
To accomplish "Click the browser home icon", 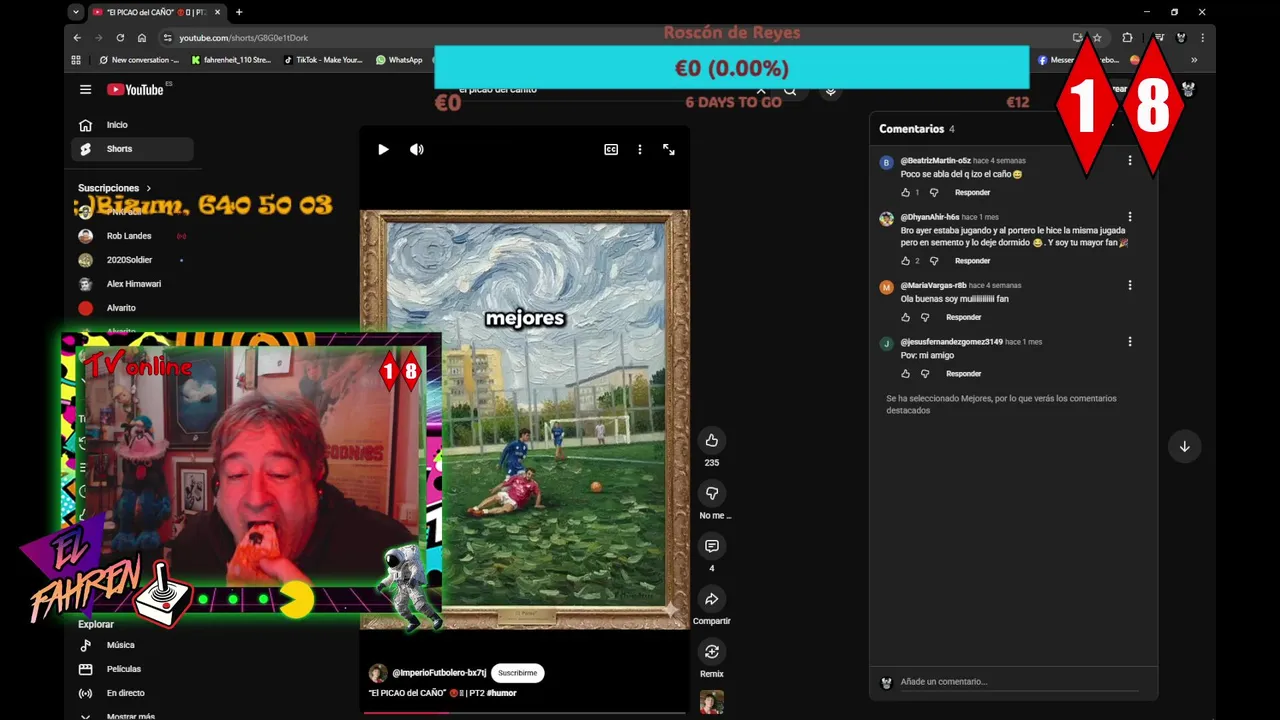I will [x=142, y=38].
